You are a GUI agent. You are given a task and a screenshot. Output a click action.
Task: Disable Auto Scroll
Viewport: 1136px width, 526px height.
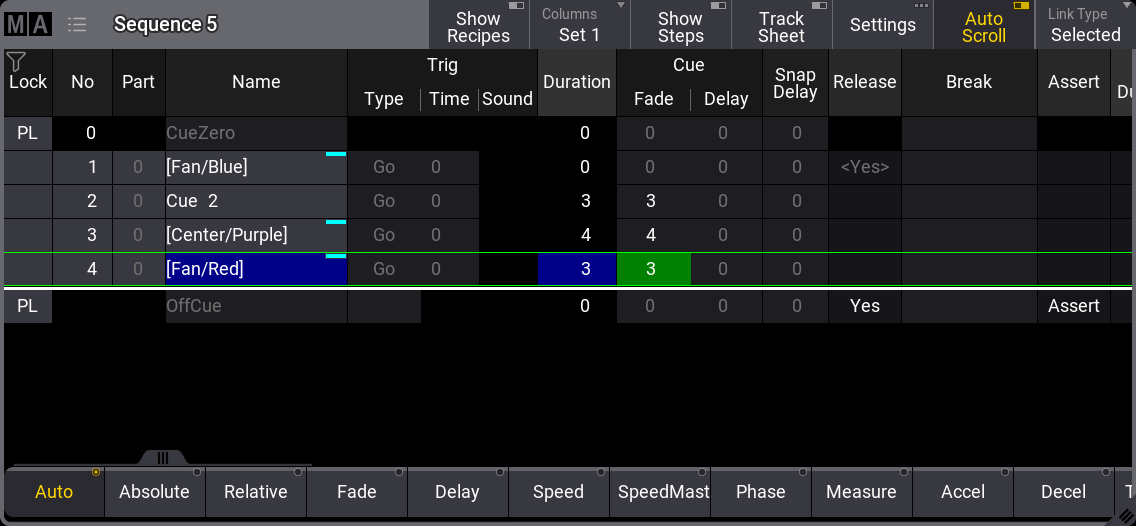click(983, 26)
